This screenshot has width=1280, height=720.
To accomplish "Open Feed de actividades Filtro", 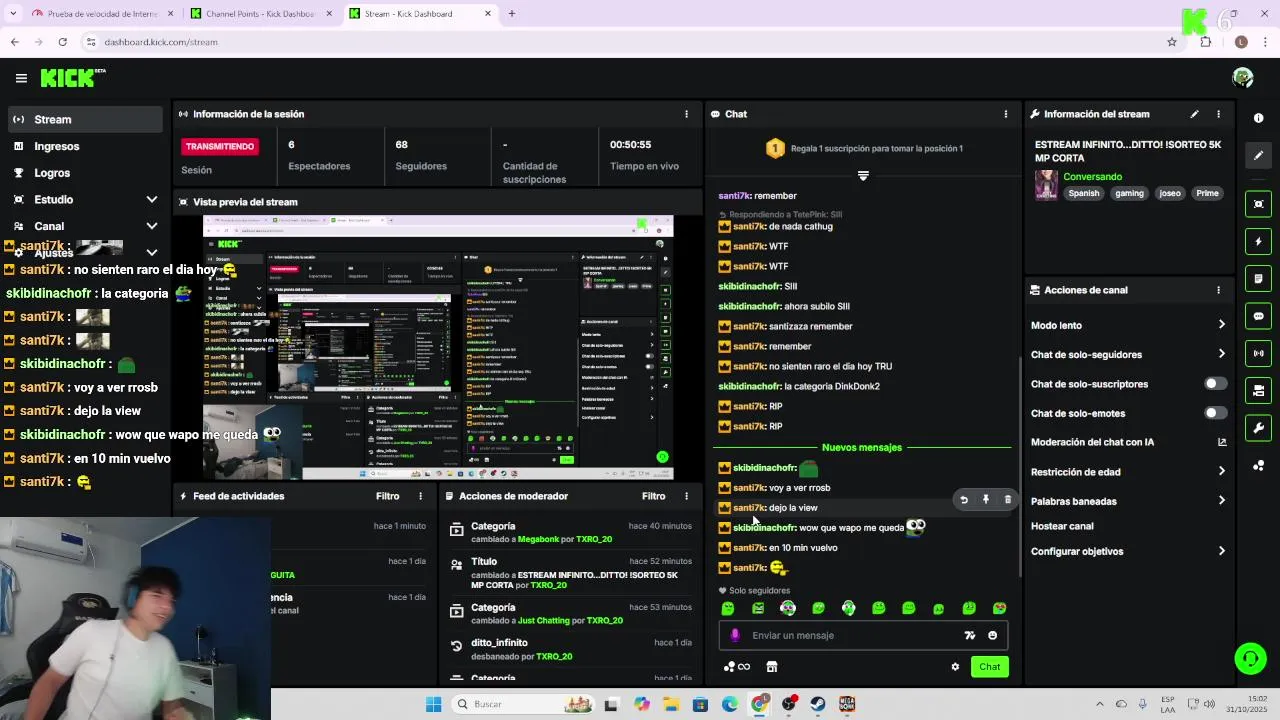I will click(x=387, y=496).
